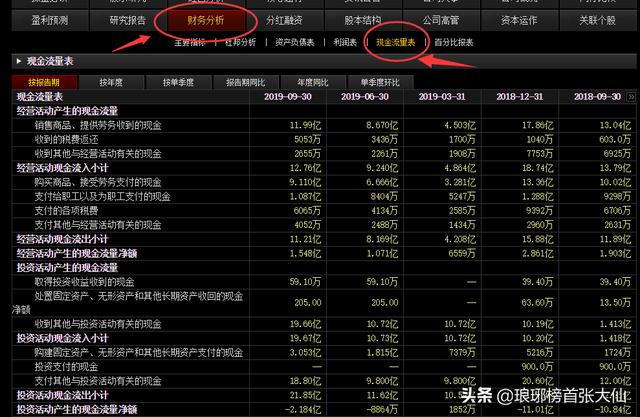
Task: Select the row 取得投资收益收到的现金
Action: pos(324,282)
